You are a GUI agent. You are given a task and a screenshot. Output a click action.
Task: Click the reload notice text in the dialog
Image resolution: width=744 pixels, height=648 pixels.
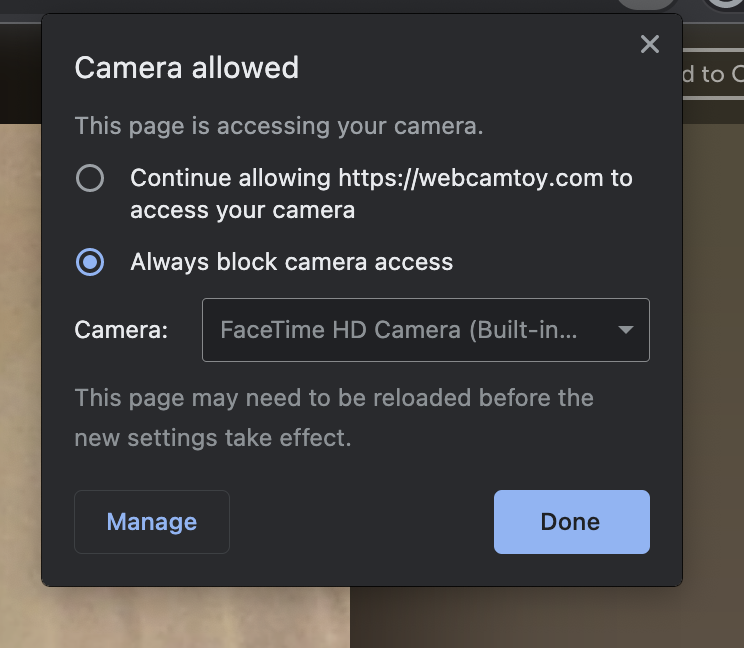click(334, 417)
